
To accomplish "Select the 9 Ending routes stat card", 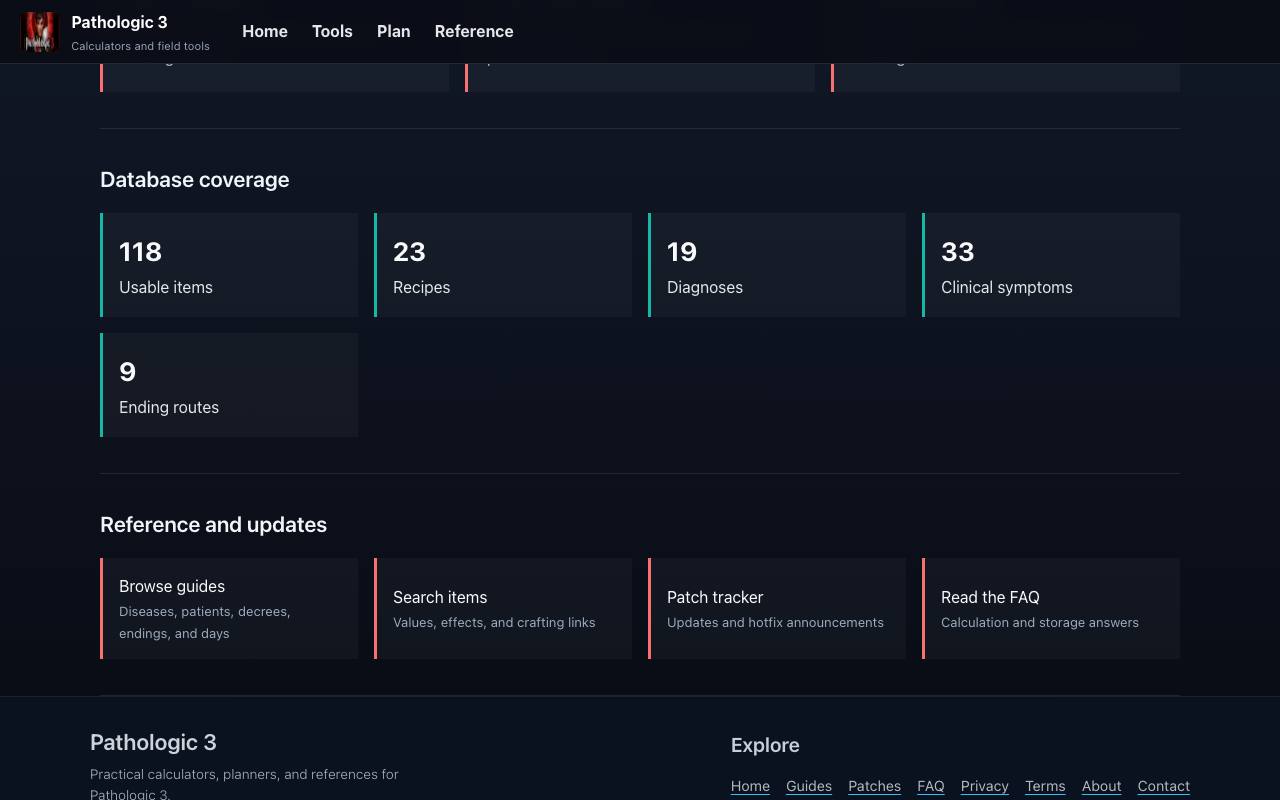I will tap(229, 385).
